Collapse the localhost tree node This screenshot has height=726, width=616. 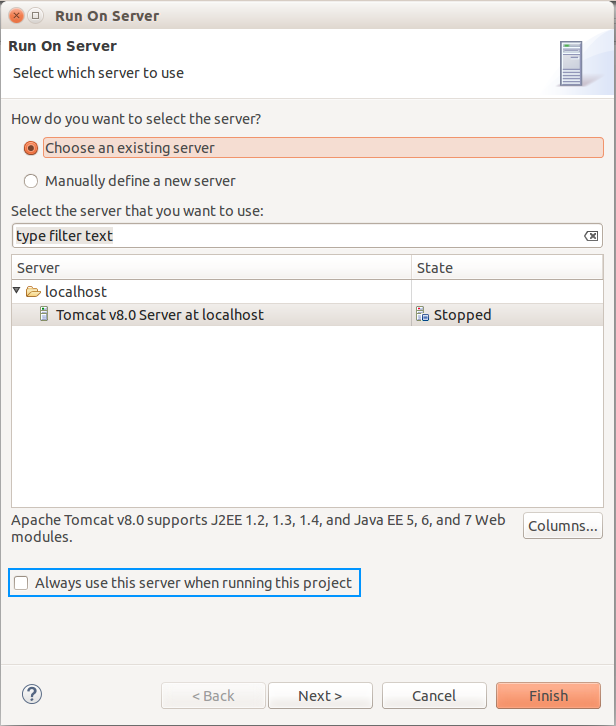pyautogui.click(x=17, y=291)
